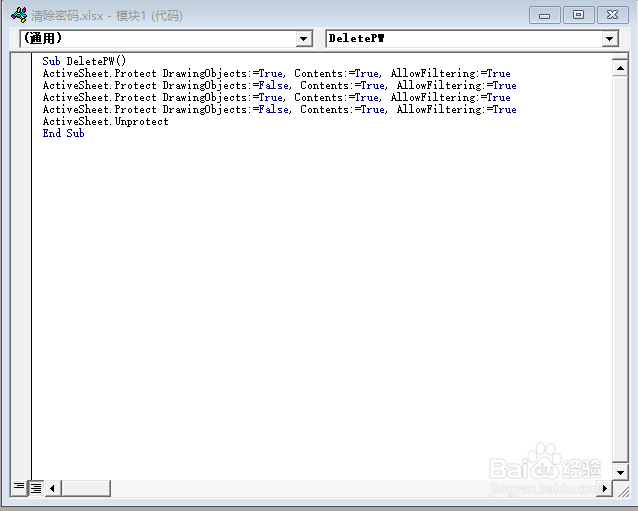The image size is (638, 511).
Task: Click the ActiveSheet.Unprotect line
Action: [105, 122]
